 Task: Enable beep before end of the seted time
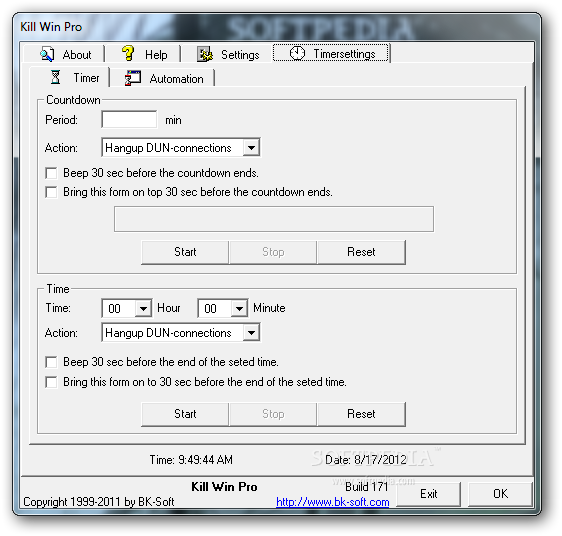point(51,362)
